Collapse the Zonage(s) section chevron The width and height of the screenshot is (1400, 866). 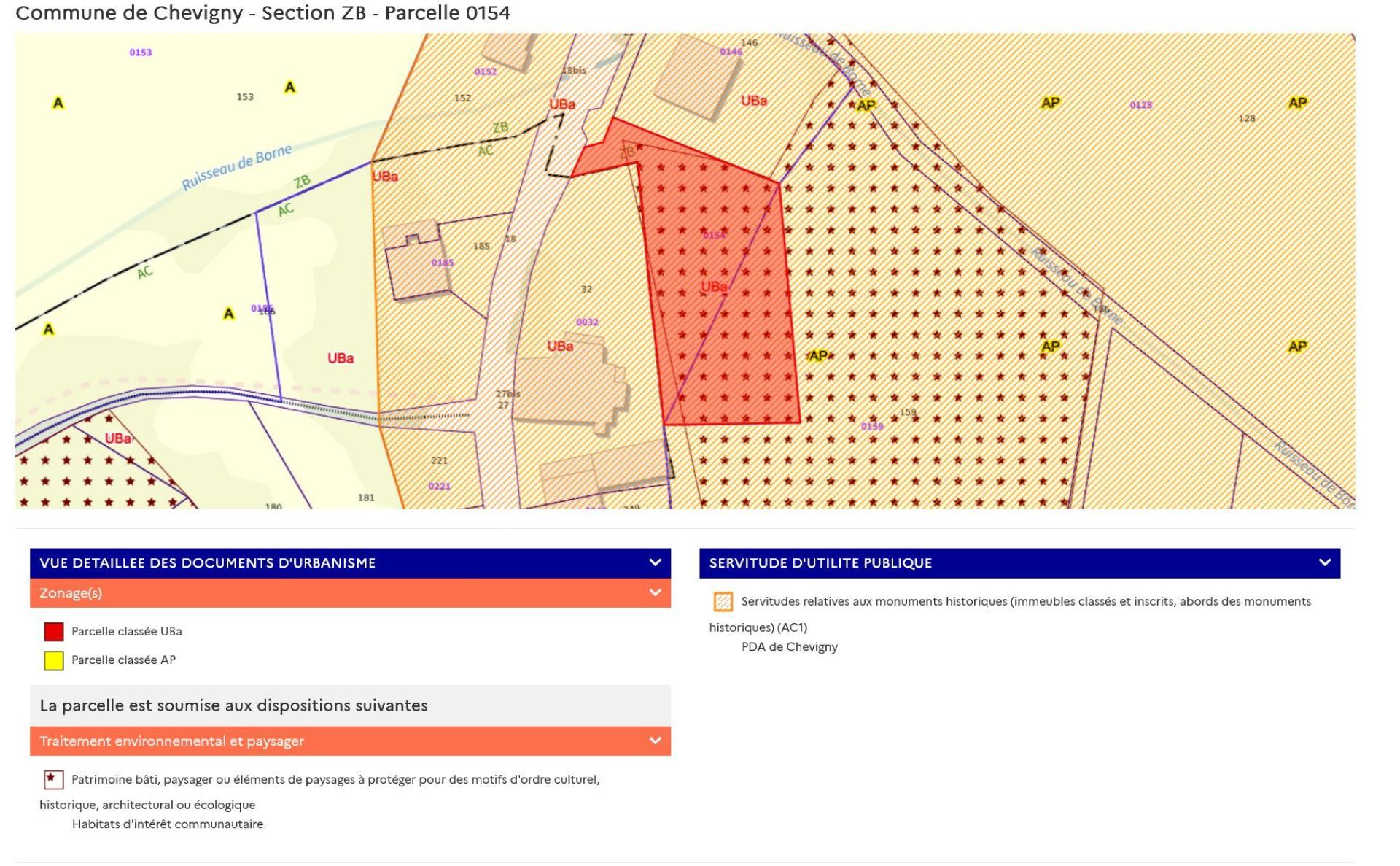(655, 592)
